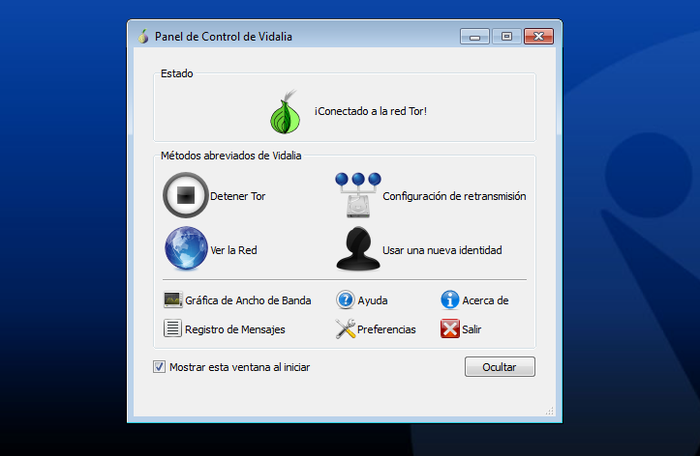
Task: Click the window resize grip corner
Action: tap(550, 411)
